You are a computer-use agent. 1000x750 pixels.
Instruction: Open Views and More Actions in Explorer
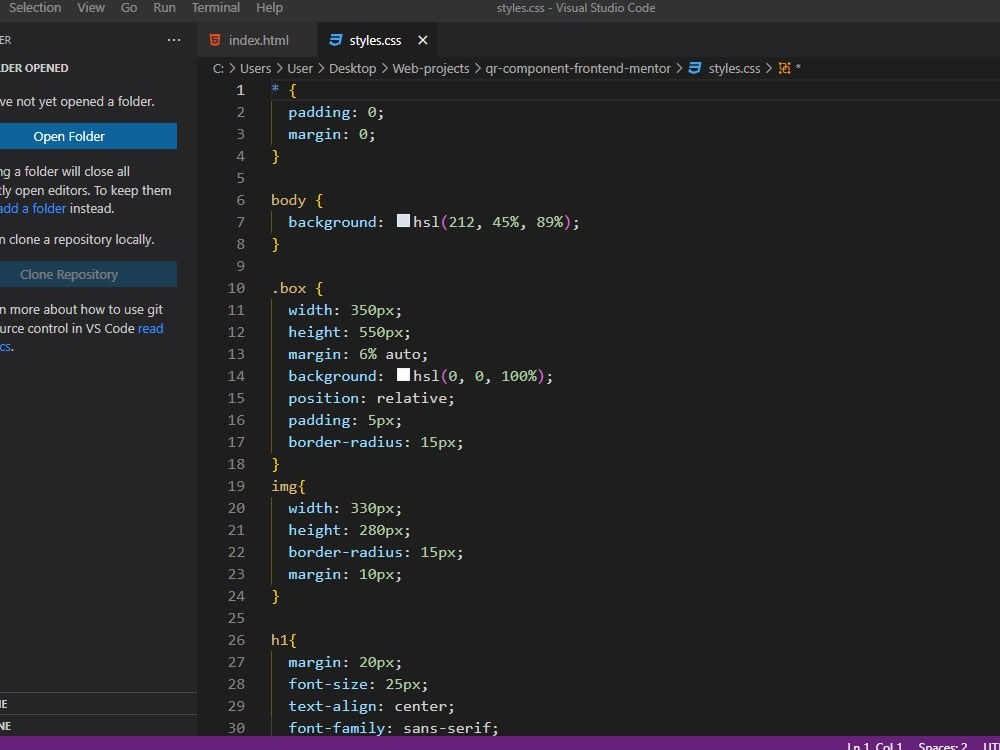point(174,39)
